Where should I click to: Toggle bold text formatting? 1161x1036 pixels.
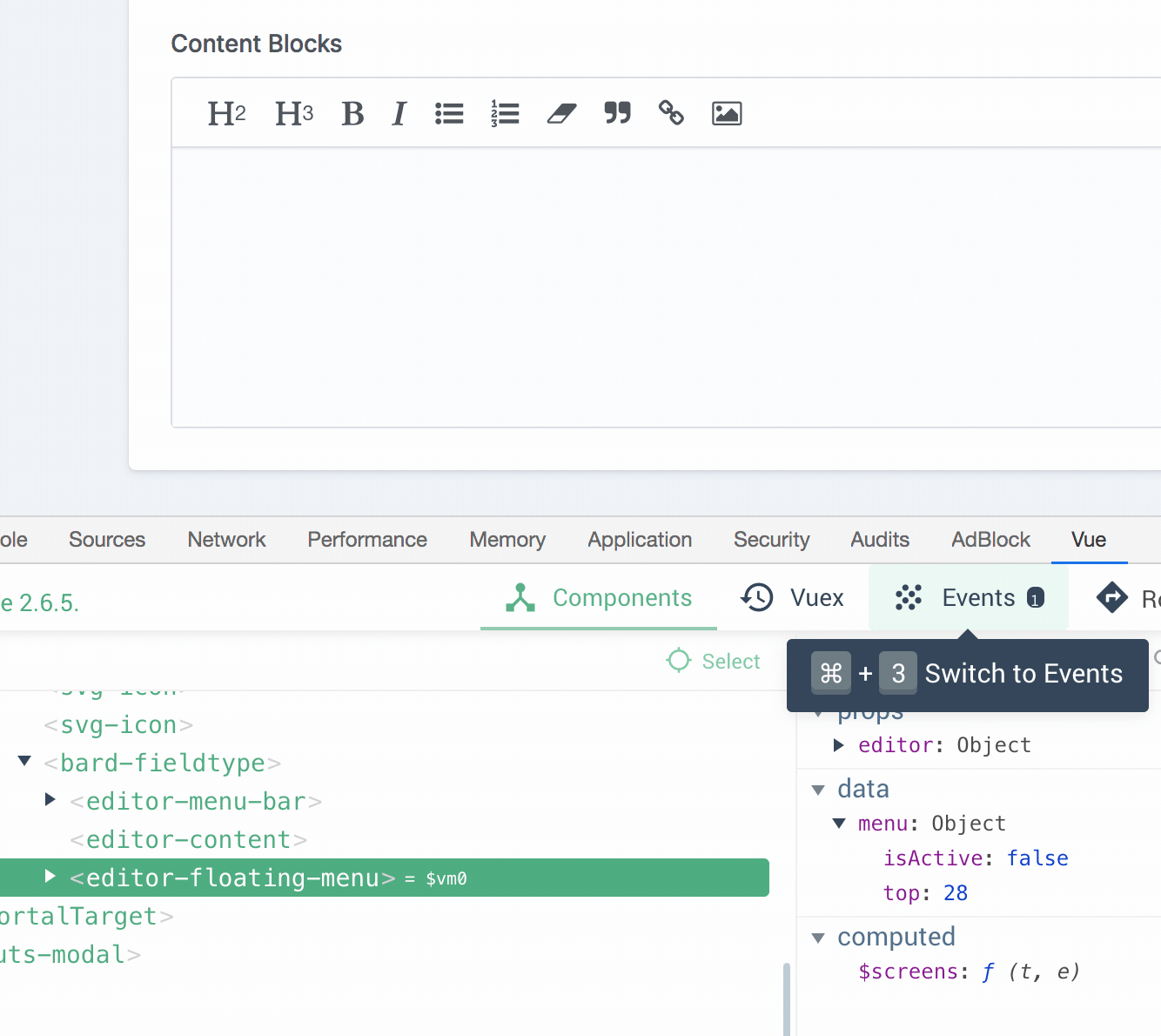click(x=352, y=112)
